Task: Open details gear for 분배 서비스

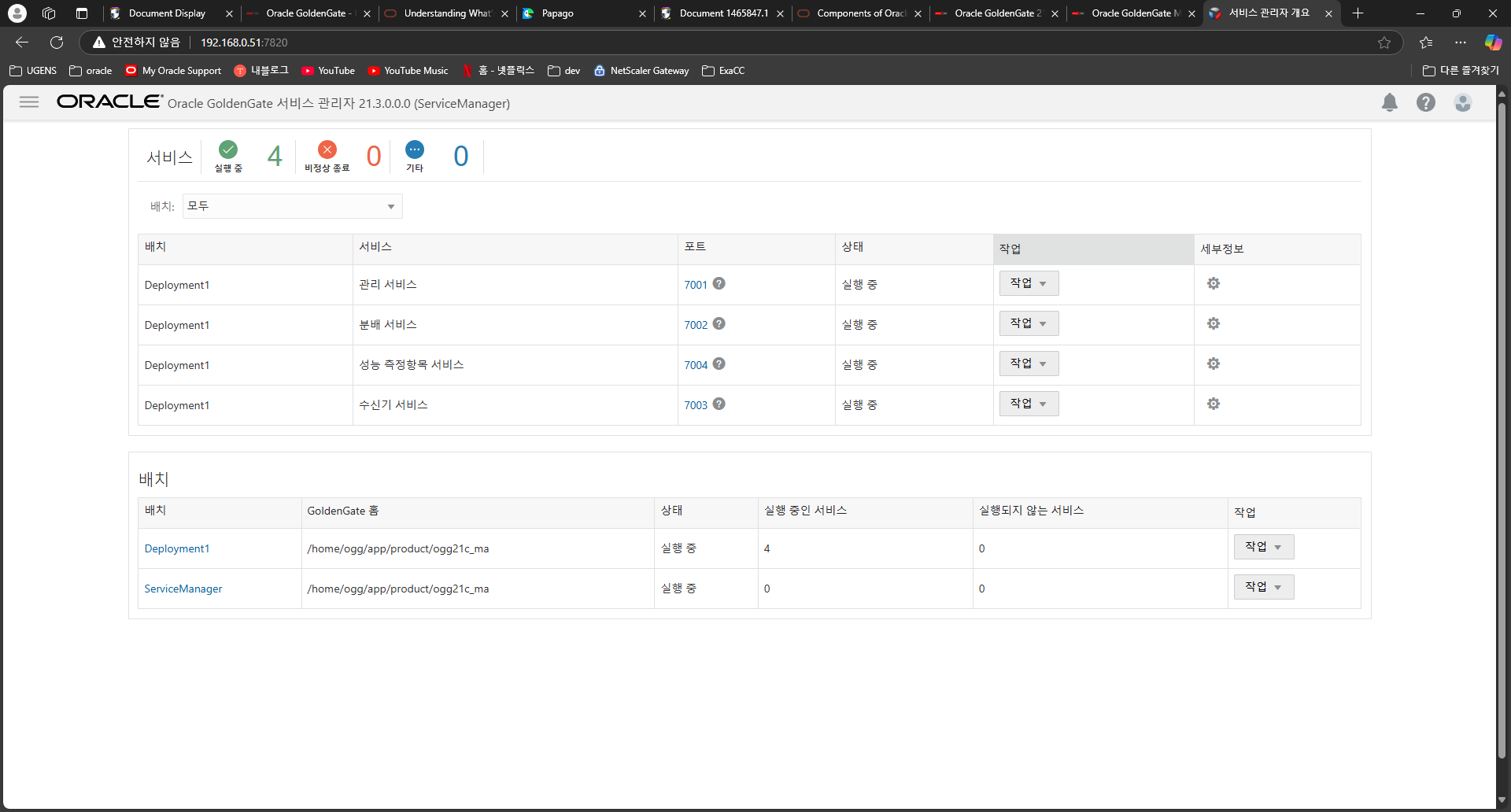Action: pos(1214,323)
